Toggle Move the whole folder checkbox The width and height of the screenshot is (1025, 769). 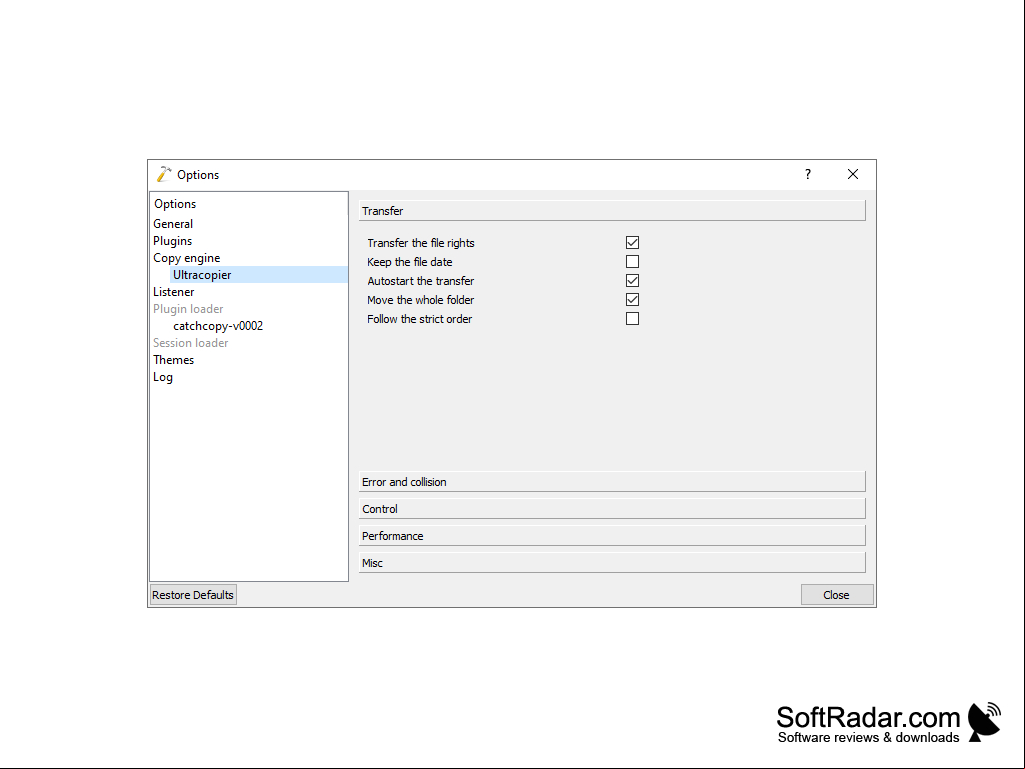[x=632, y=299]
